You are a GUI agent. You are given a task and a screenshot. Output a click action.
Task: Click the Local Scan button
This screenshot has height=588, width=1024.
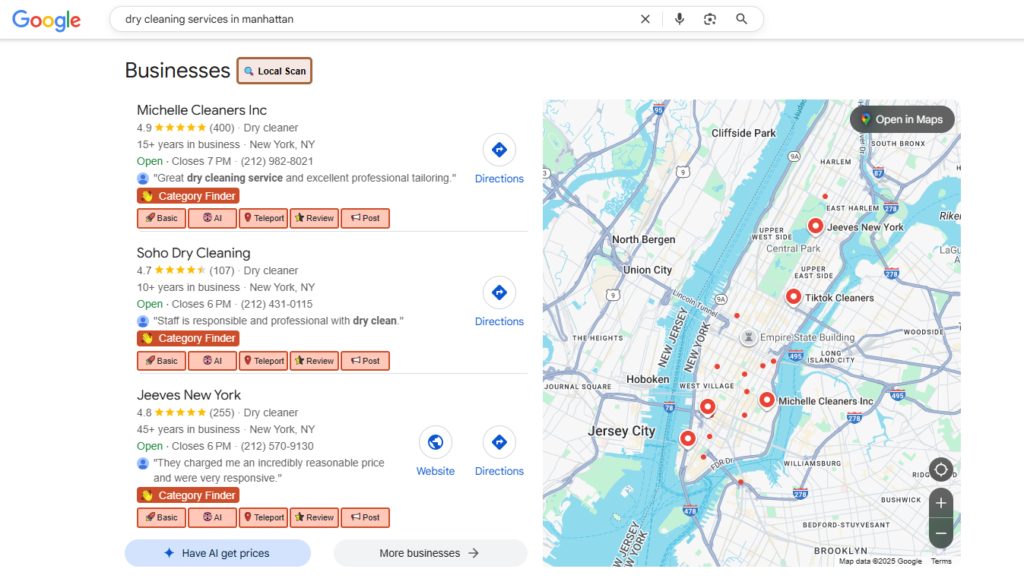(274, 71)
